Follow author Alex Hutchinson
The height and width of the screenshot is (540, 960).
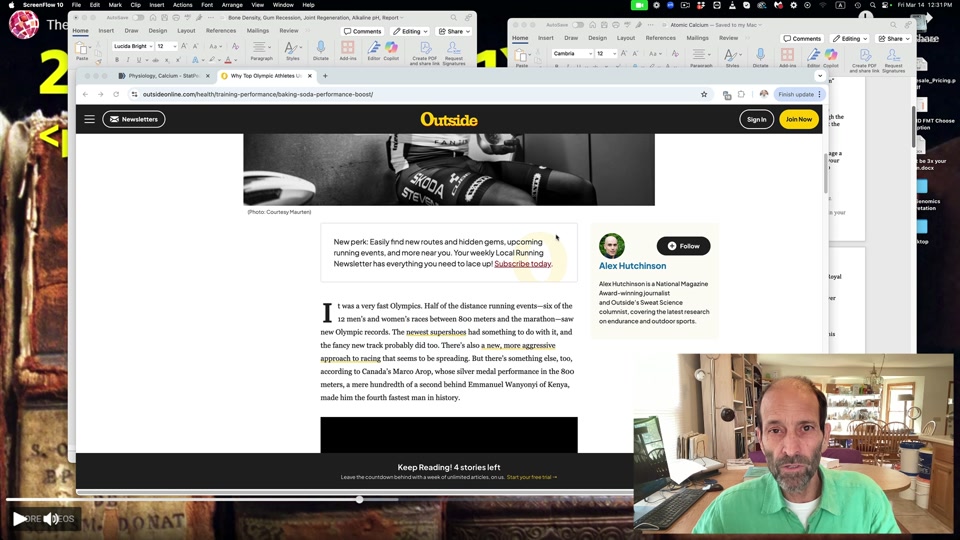[683, 246]
